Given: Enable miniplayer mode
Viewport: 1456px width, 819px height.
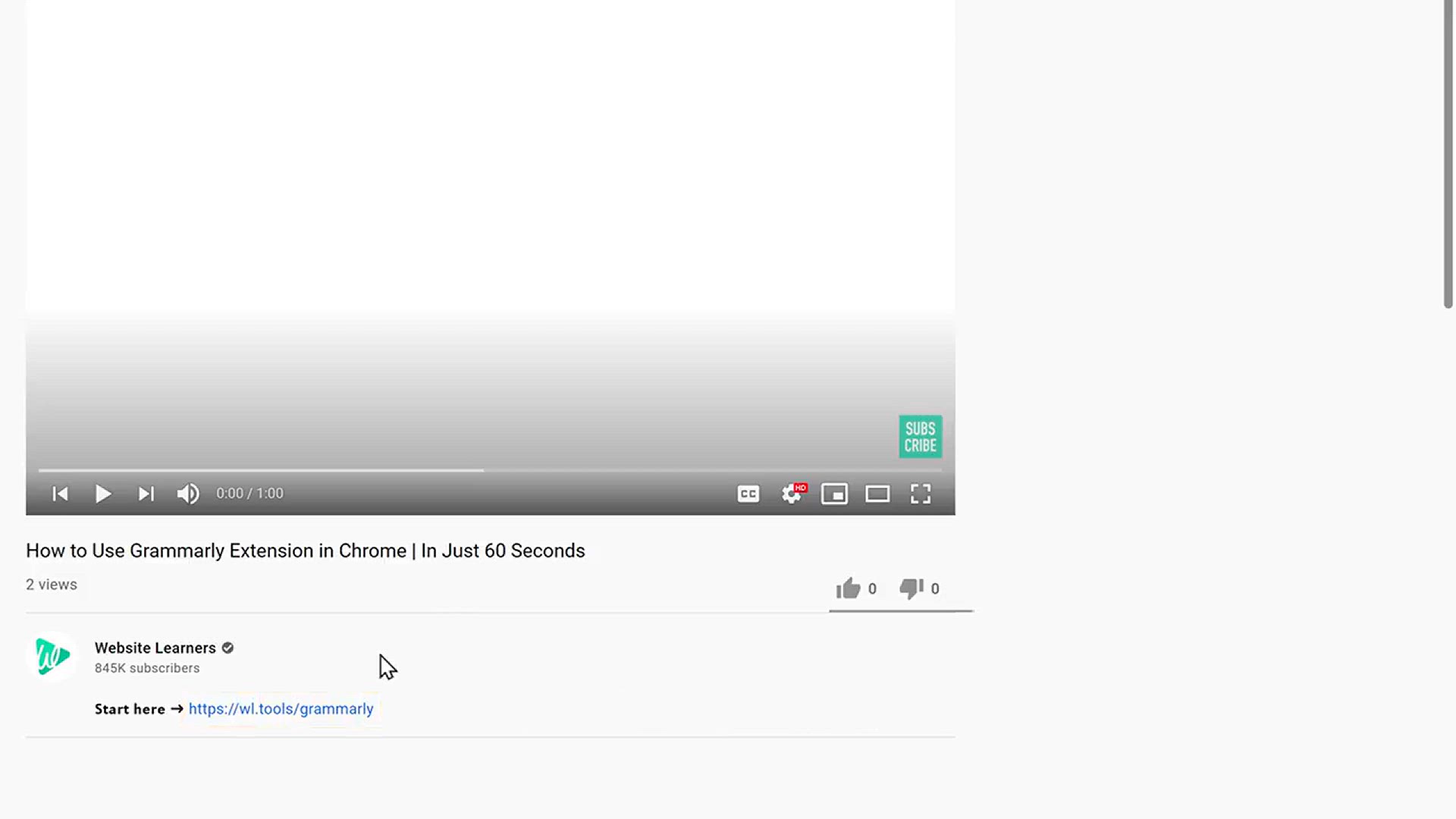Looking at the screenshot, I should point(834,494).
